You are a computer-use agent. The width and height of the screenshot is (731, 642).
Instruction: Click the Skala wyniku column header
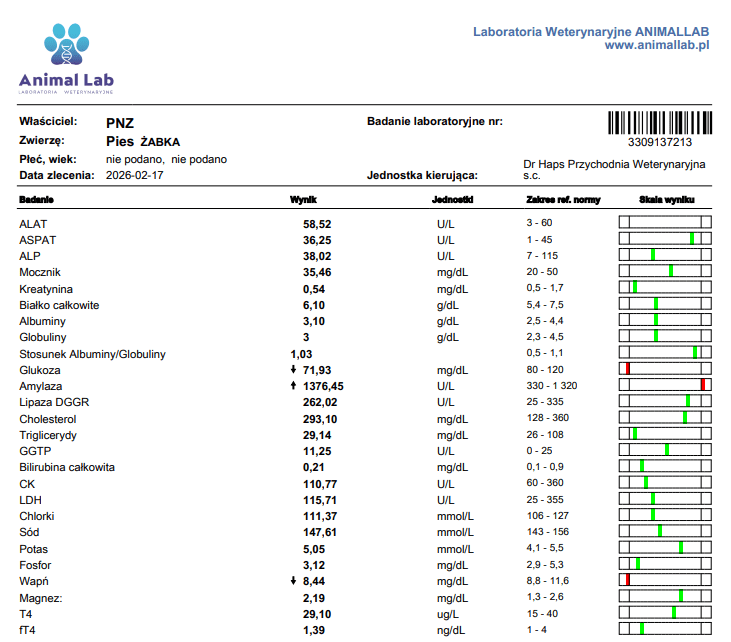(x=667, y=200)
